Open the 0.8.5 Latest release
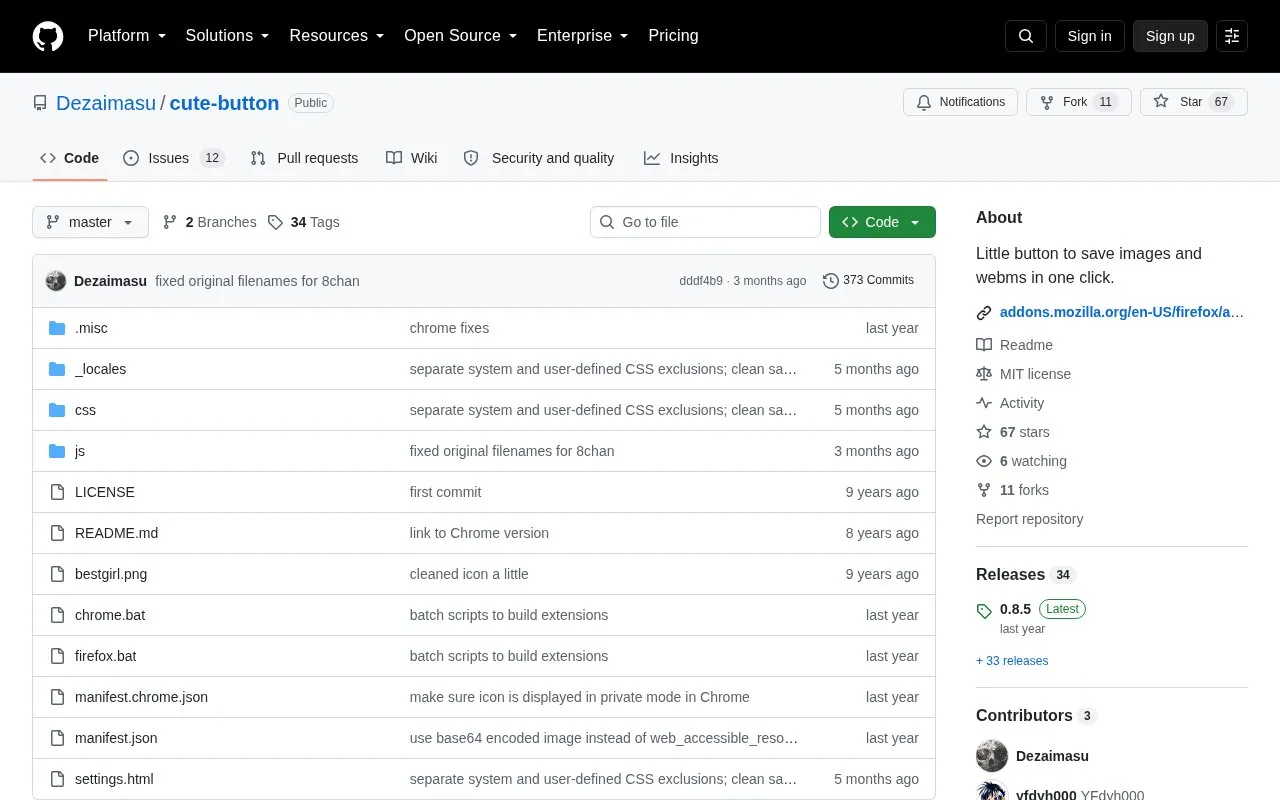 pyautogui.click(x=1031, y=618)
